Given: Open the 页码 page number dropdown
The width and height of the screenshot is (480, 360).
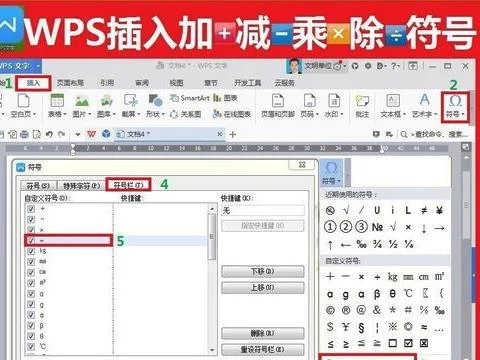Looking at the screenshot, I should point(309,106).
